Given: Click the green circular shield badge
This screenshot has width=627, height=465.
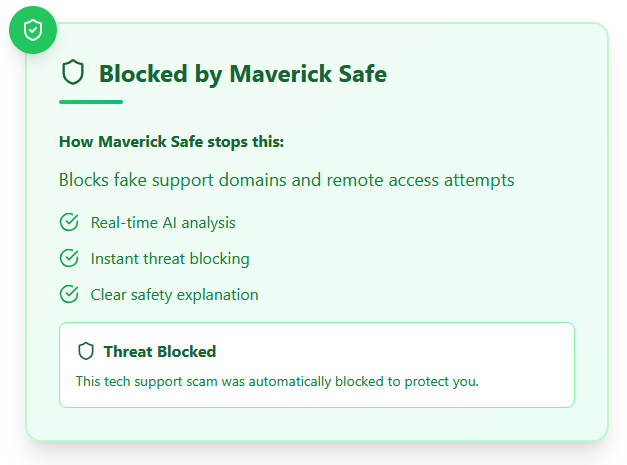Looking at the screenshot, I should (33, 30).
